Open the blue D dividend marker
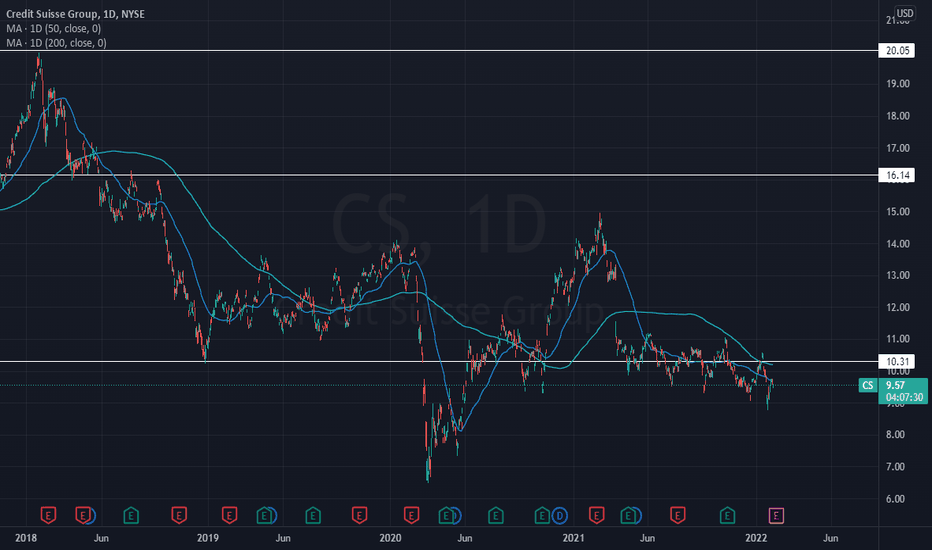932x550 pixels. pos(559,516)
